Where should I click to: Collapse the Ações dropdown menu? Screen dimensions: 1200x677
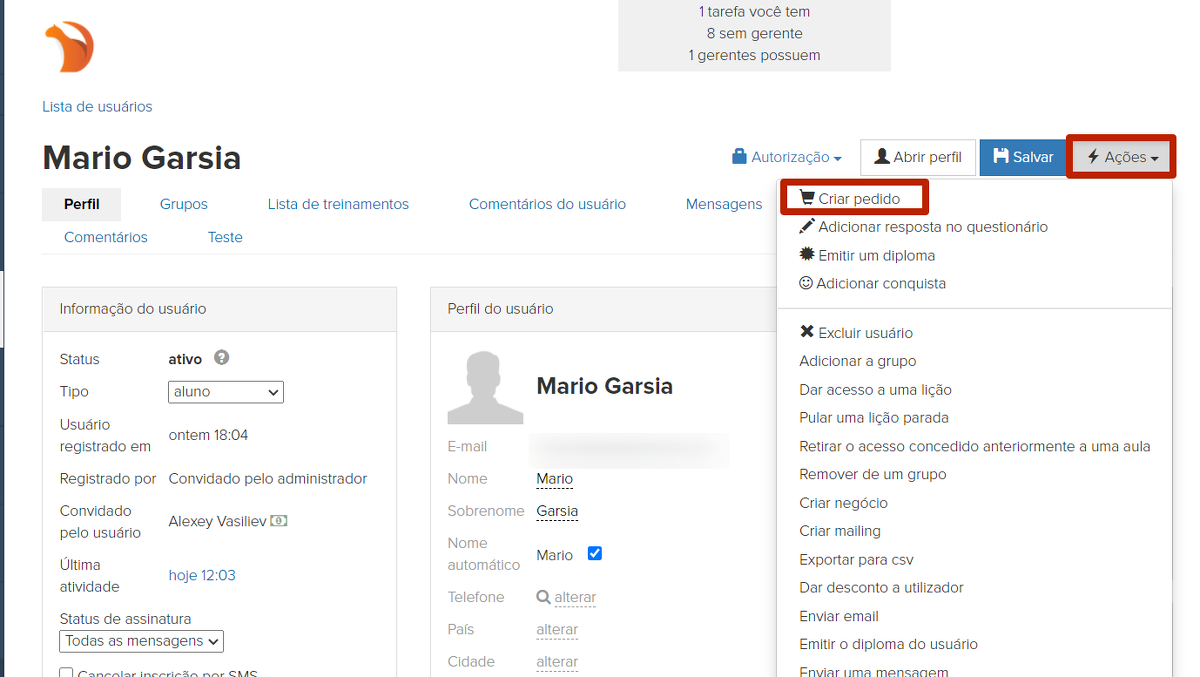[x=1122, y=157]
